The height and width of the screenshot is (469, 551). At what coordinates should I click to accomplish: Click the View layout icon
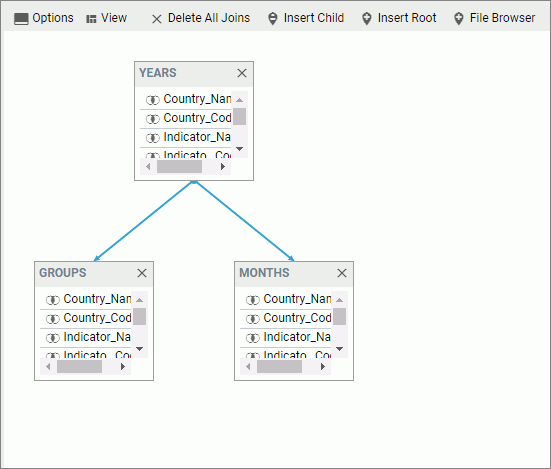point(91,19)
